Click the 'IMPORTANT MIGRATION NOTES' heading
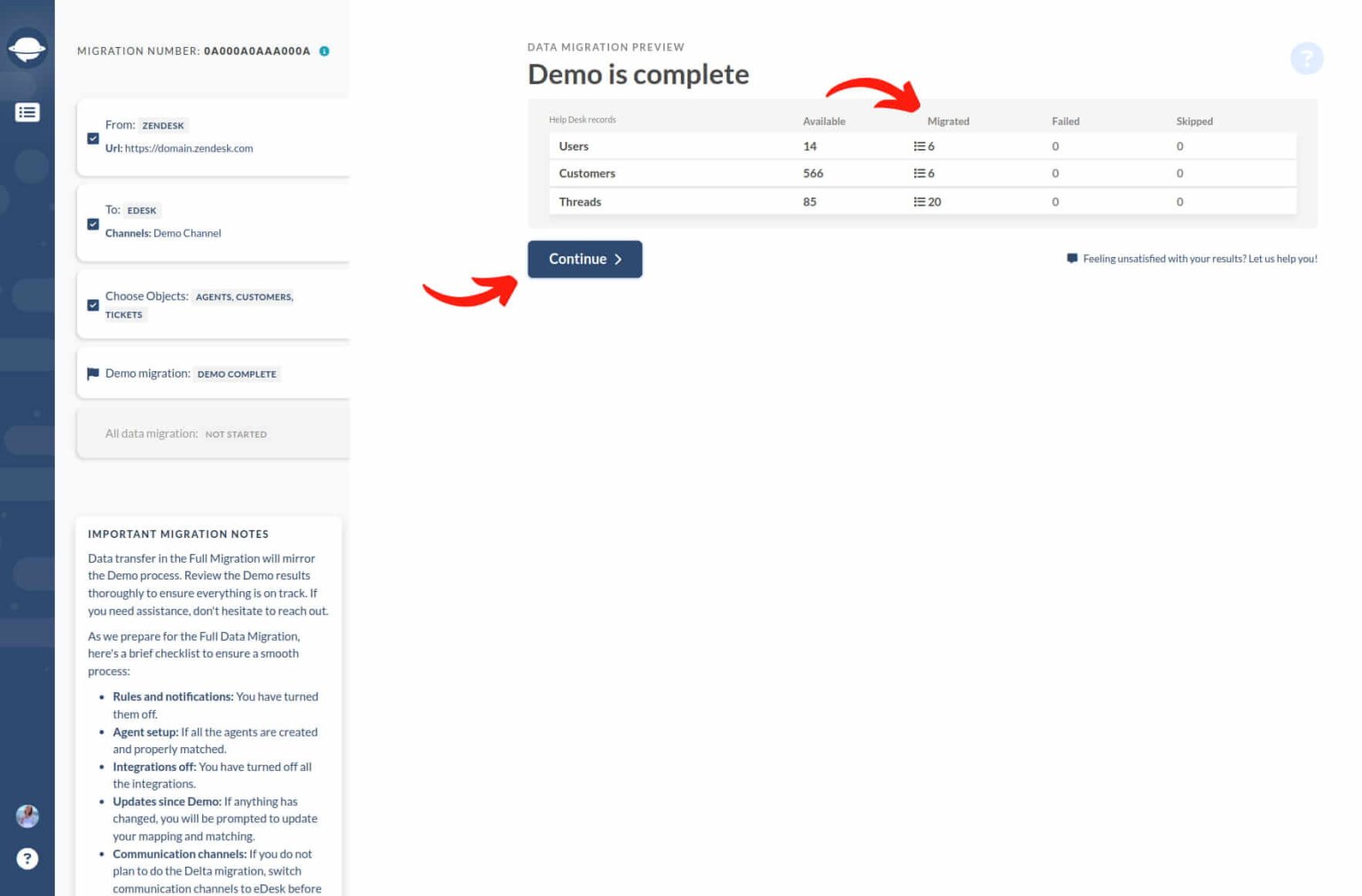The height and width of the screenshot is (896, 1362). coord(178,534)
